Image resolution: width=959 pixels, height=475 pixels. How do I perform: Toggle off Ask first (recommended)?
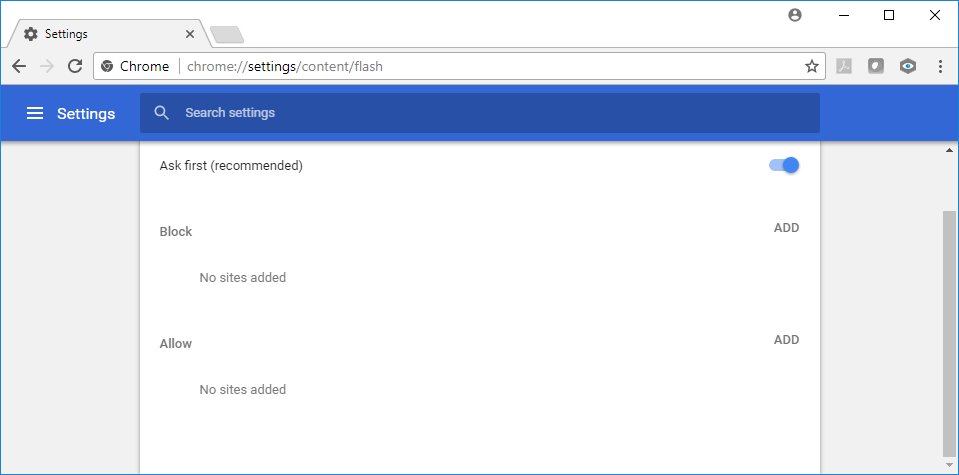(x=784, y=165)
